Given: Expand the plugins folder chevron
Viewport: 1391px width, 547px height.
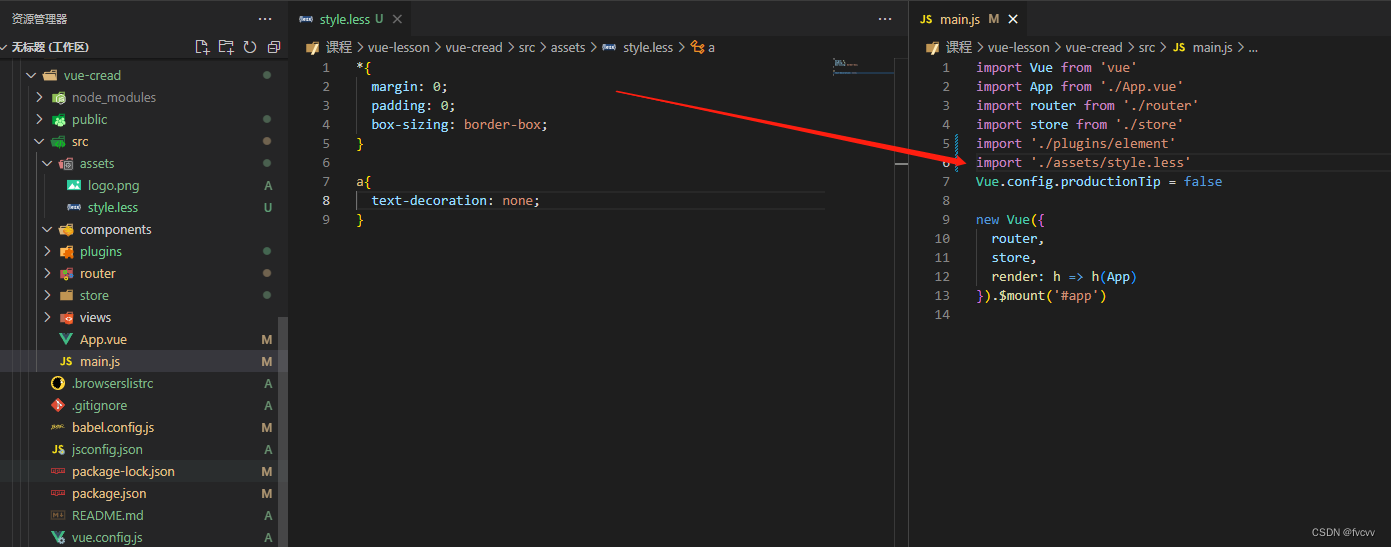Looking at the screenshot, I should (x=47, y=251).
